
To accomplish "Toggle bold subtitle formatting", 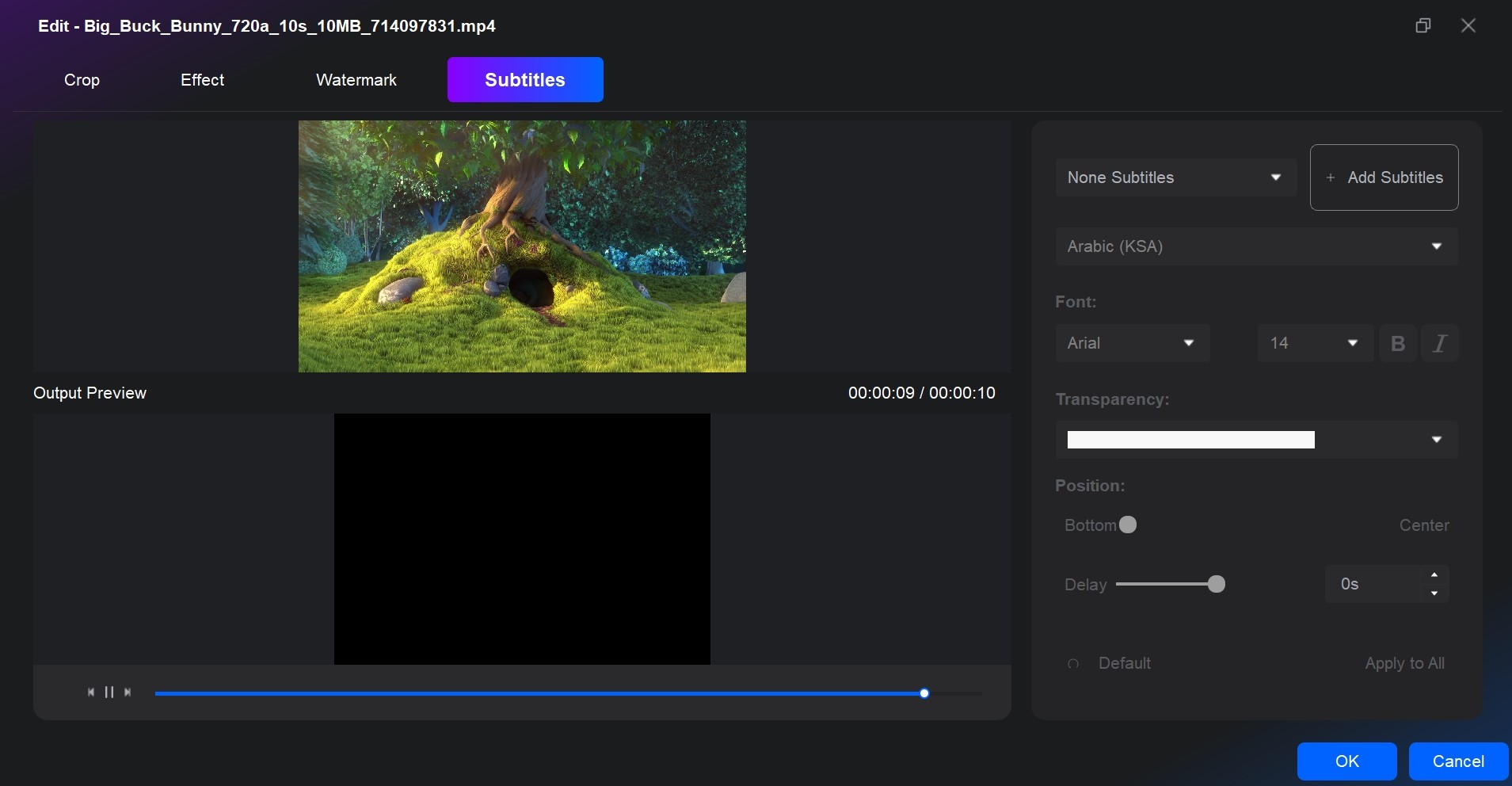I will tap(1396, 343).
